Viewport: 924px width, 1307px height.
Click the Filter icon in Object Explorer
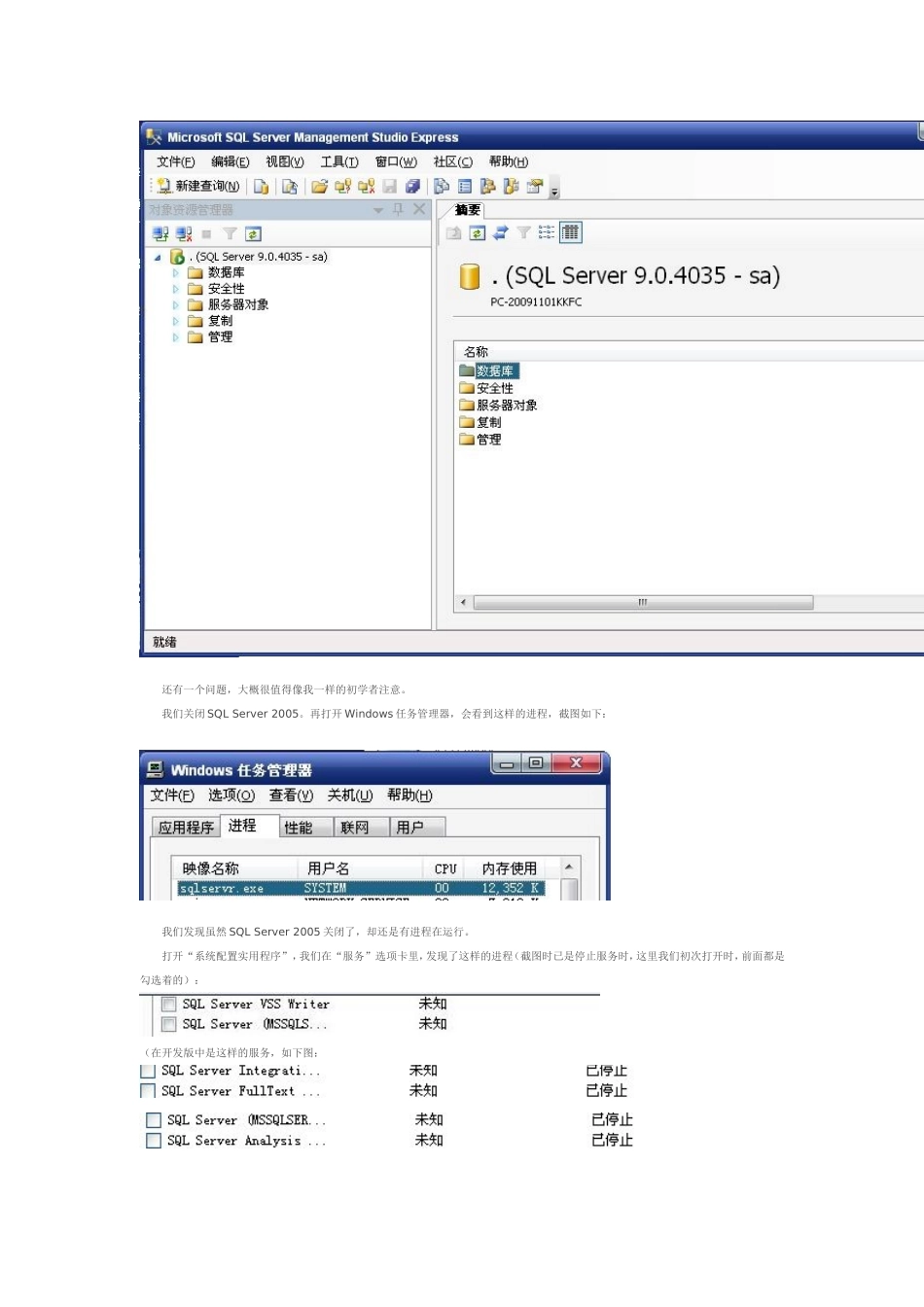[230, 233]
